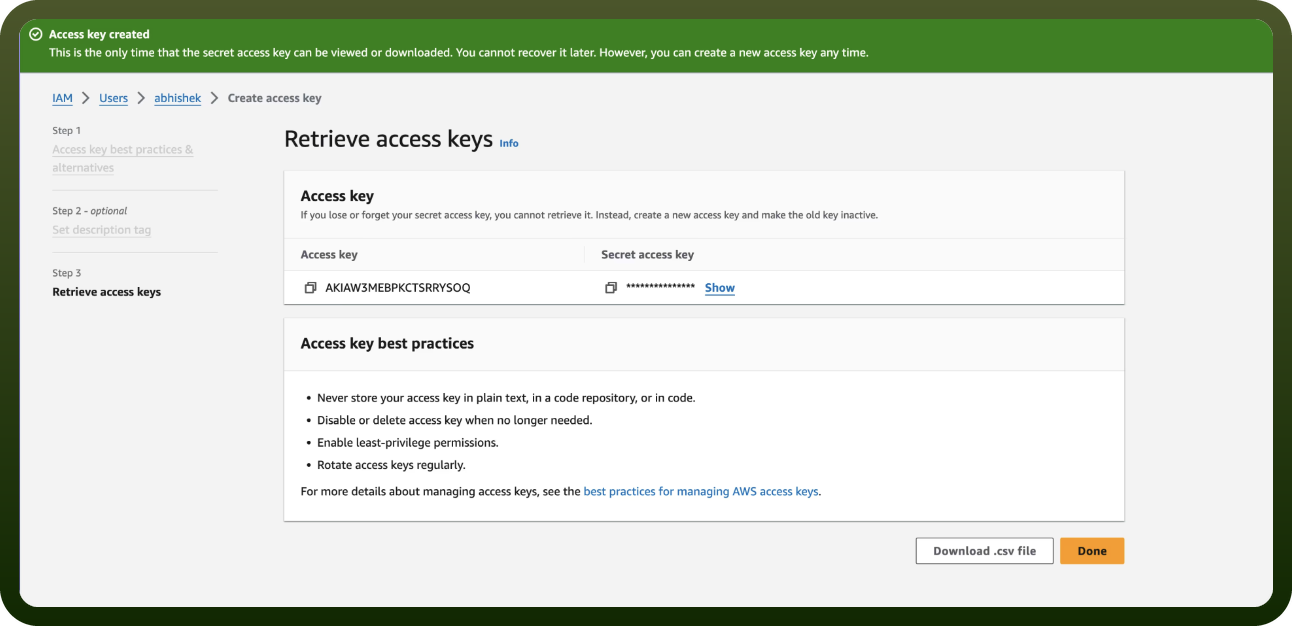Click the Step 1 label

point(67,131)
